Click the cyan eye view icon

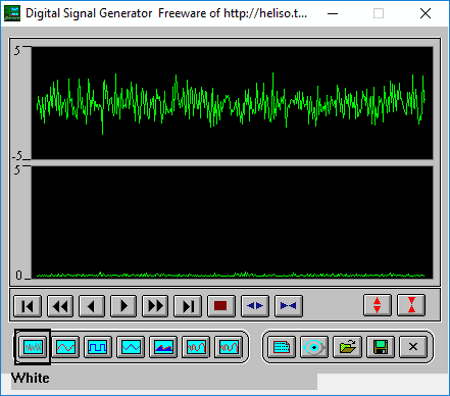[314, 347]
